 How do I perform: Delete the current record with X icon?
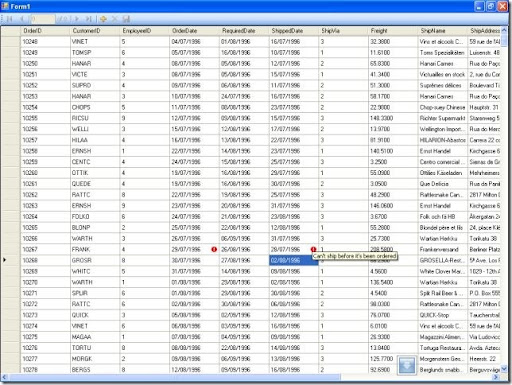coord(114,19)
